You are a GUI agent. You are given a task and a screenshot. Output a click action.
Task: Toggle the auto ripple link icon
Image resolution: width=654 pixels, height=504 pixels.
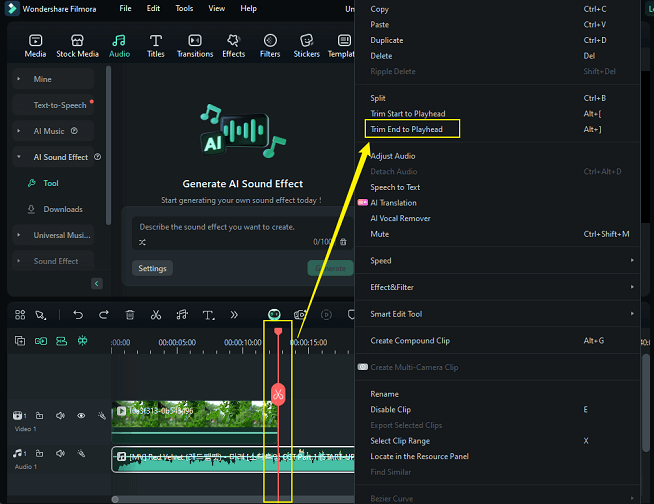[x=41, y=341]
